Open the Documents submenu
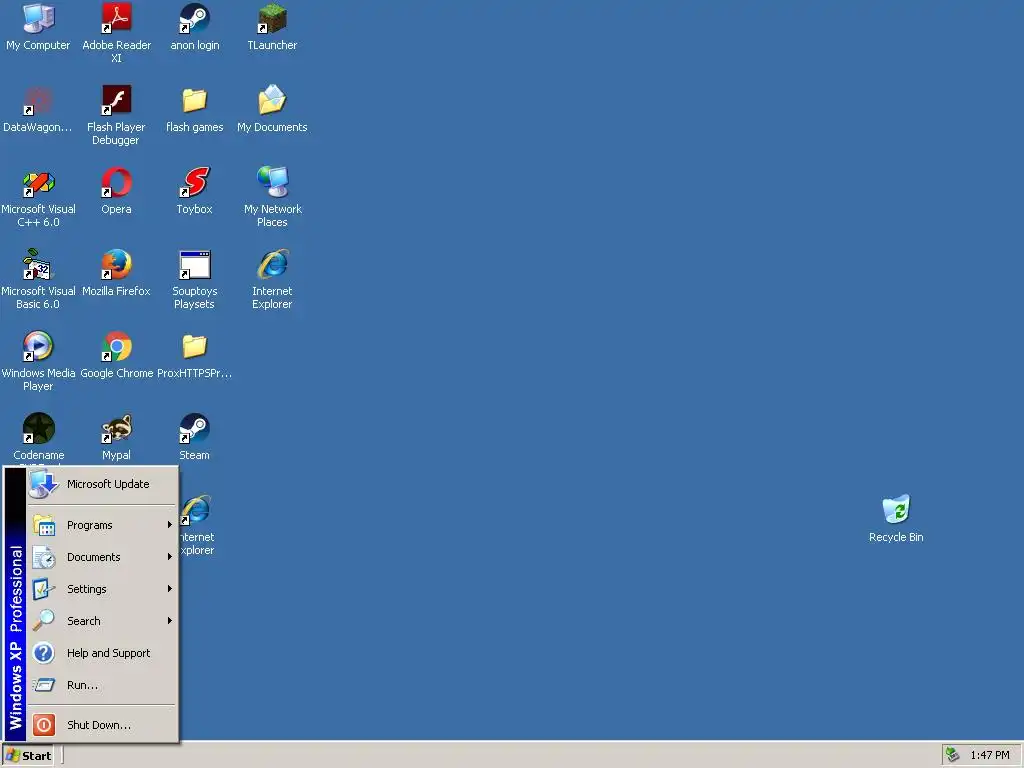The height and width of the screenshot is (768, 1024). tap(103, 557)
